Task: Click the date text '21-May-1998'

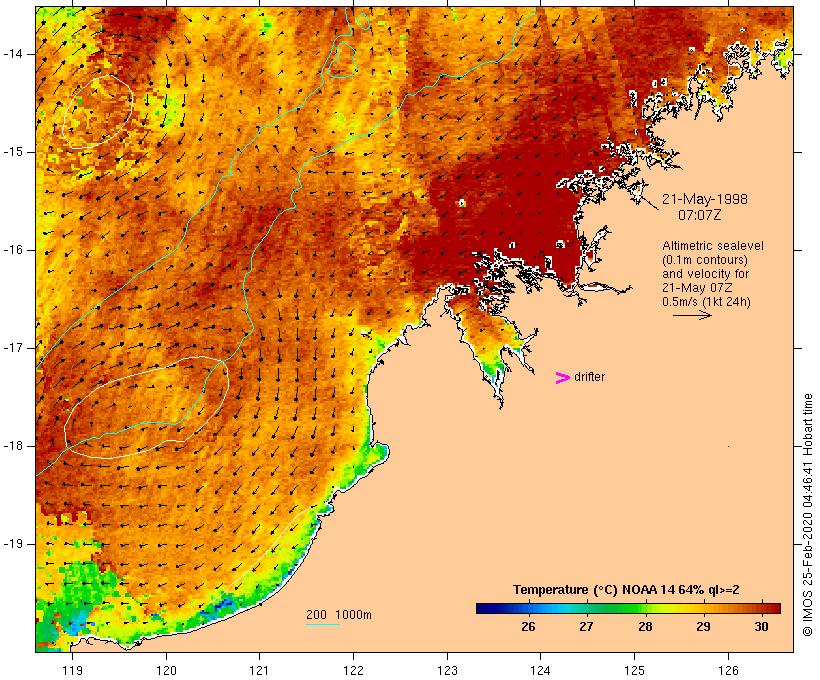Action: click(x=704, y=199)
